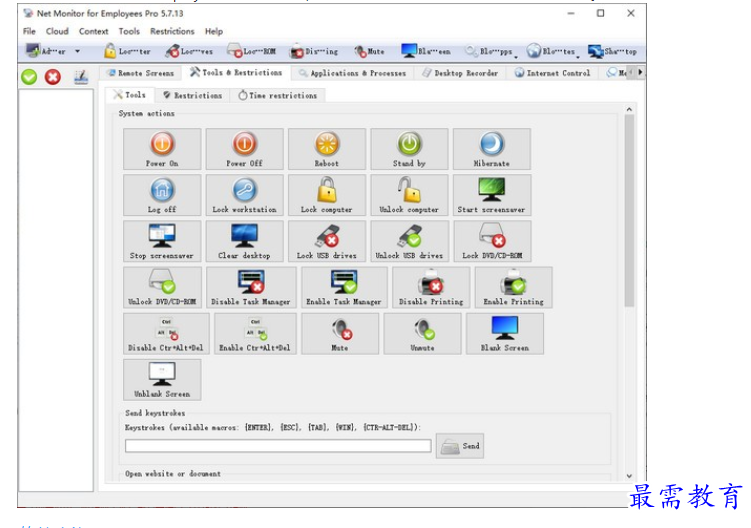
Task: Click the Mute toolbar button
Action: (369, 51)
